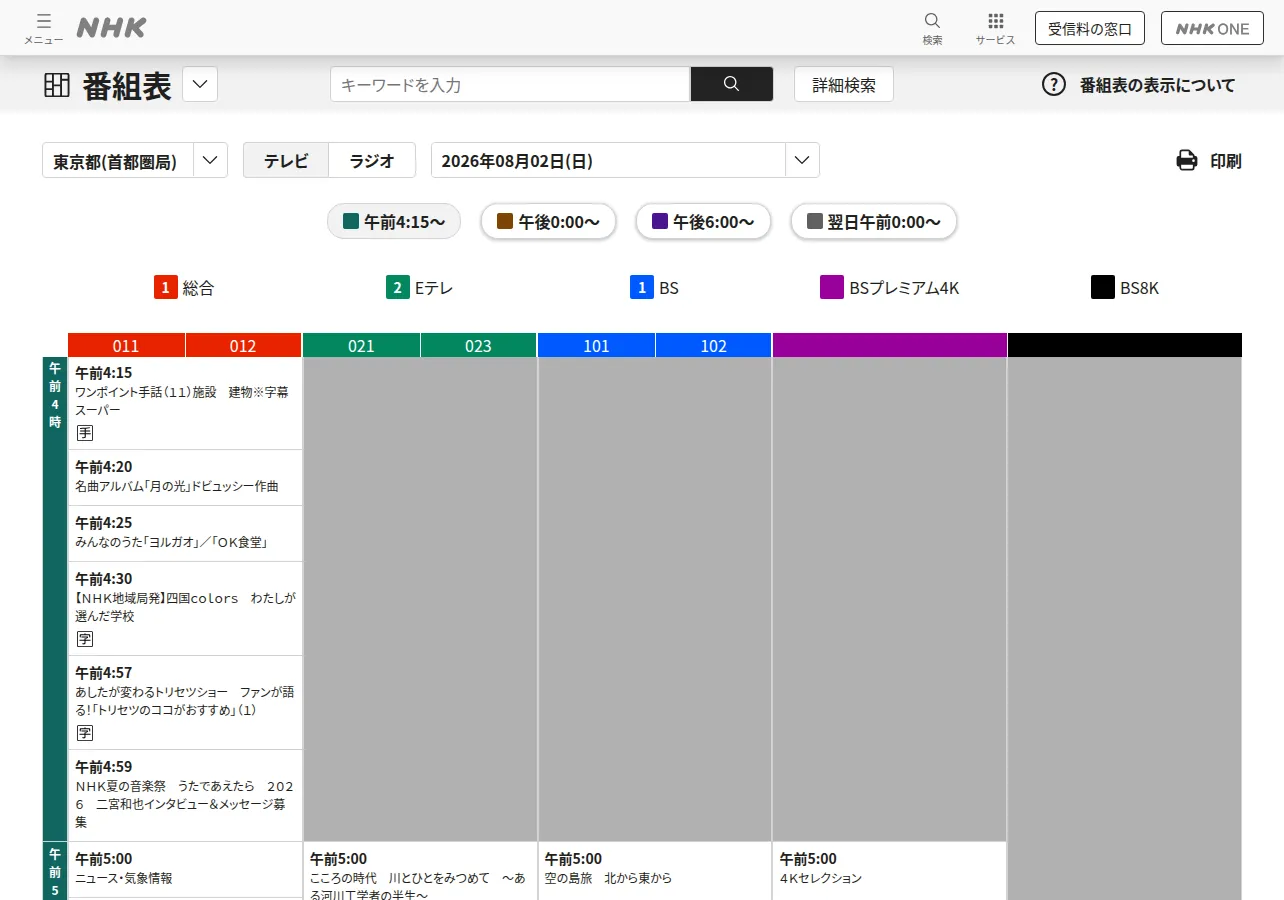Open みんなのうた「ヨルガオ」 program
This screenshot has width=1284, height=900.
point(185,533)
